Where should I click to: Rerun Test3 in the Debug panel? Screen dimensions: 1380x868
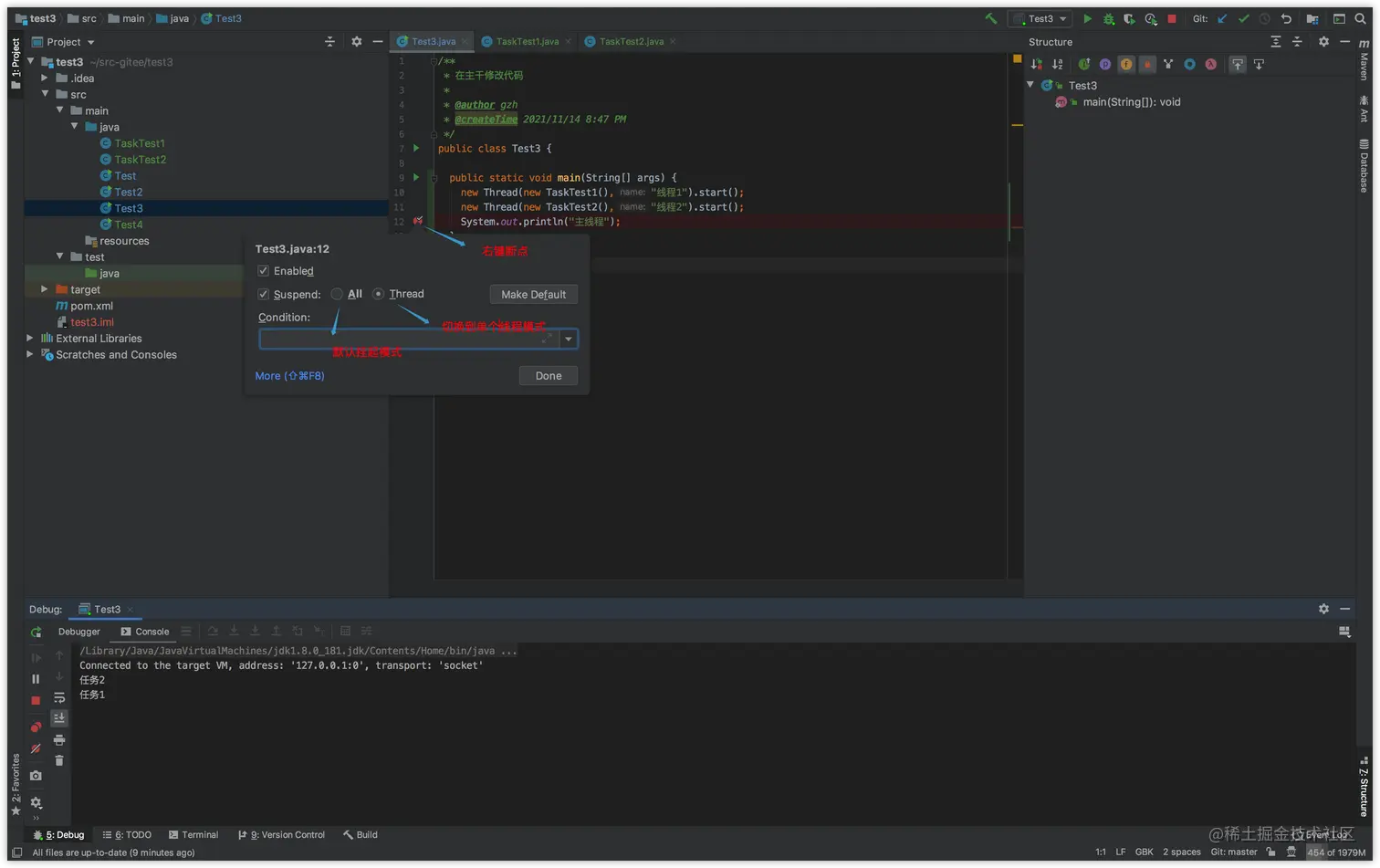(36, 632)
